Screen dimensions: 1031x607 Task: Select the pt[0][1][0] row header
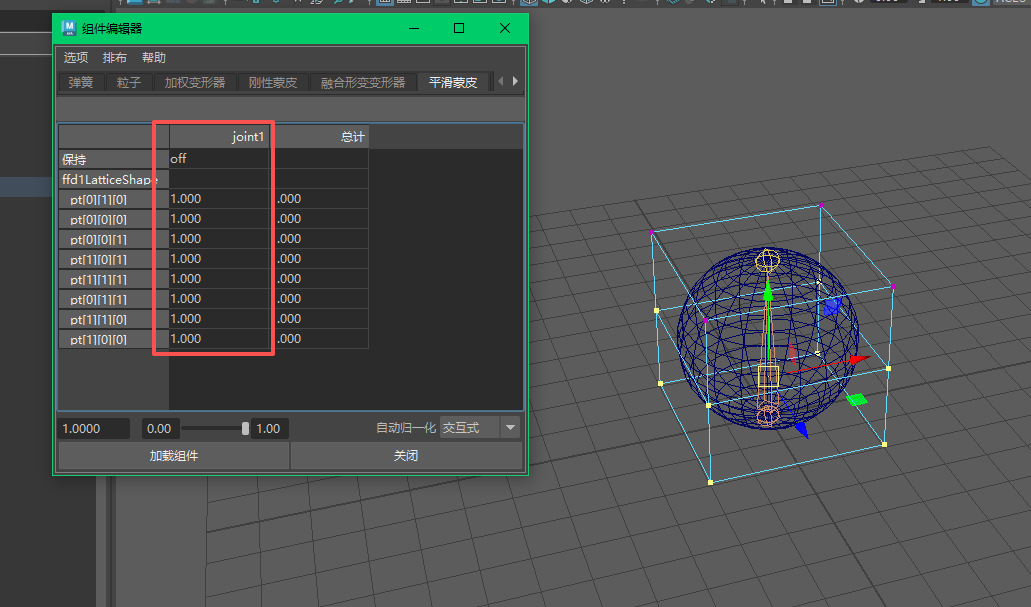point(114,199)
